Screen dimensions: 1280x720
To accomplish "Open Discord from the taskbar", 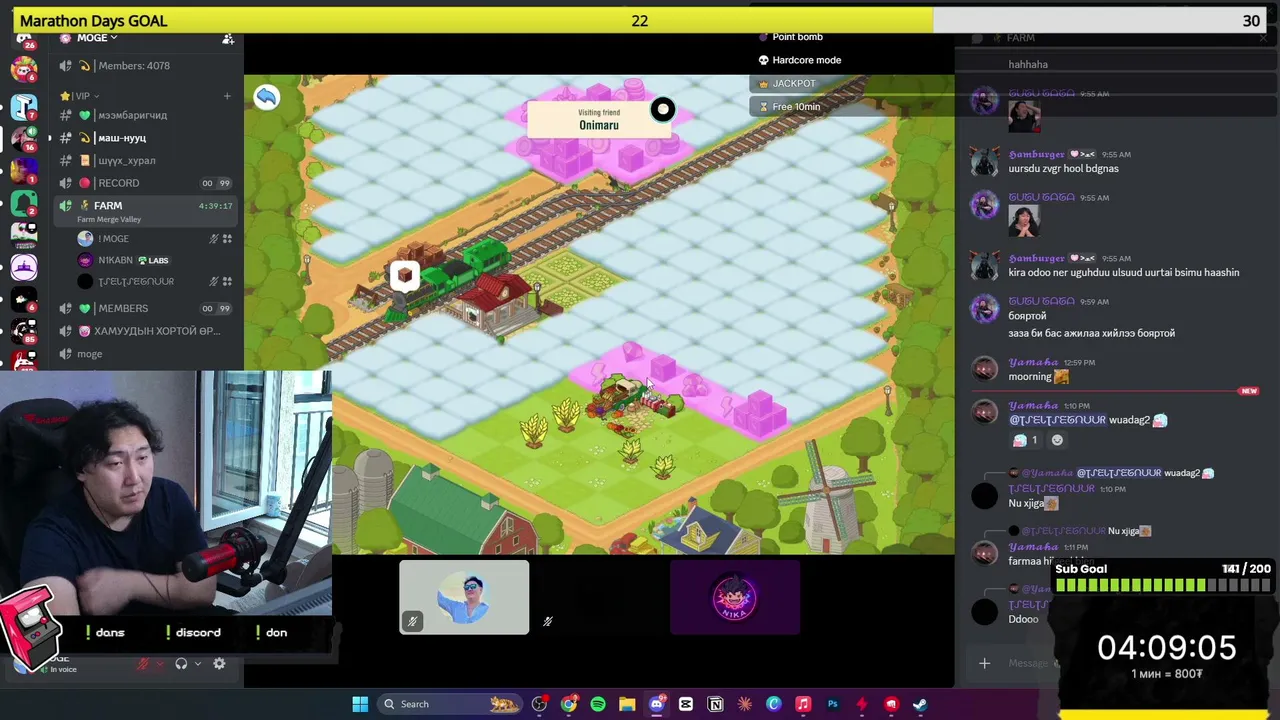I will tap(657, 704).
